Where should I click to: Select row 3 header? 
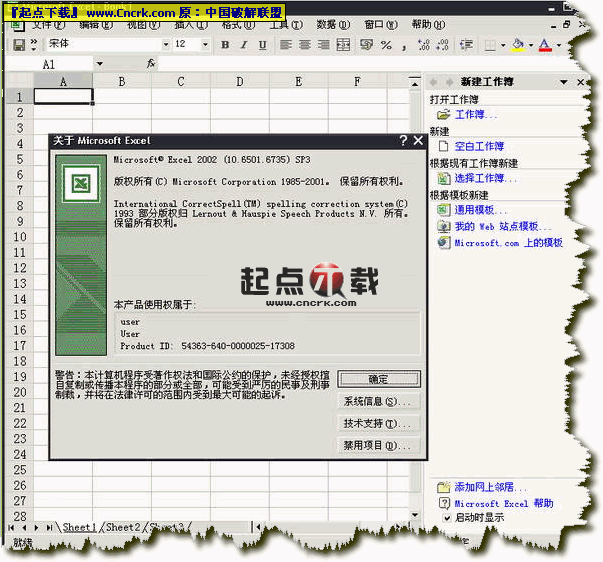point(20,128)
